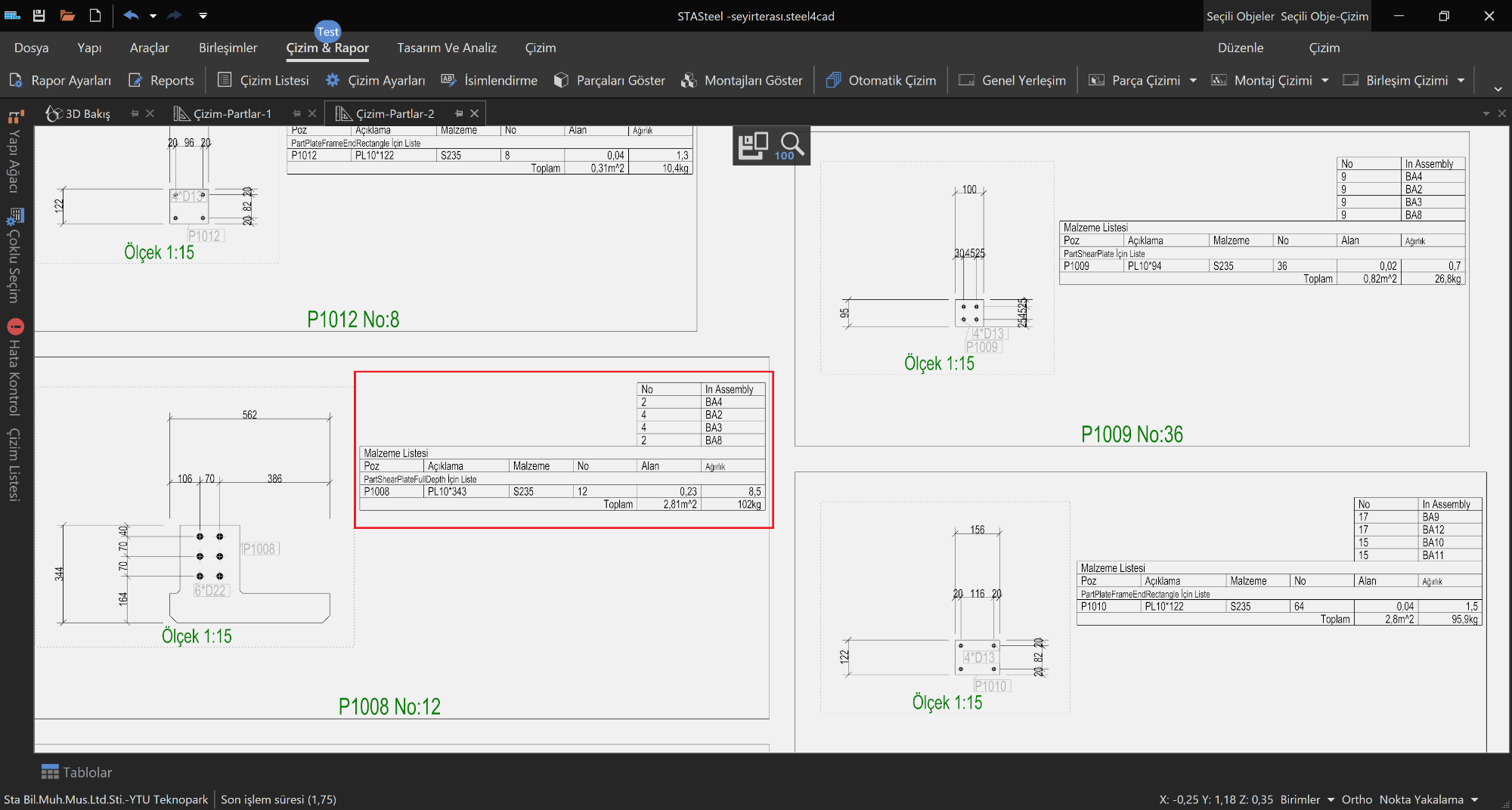Switch to the Çizim-Partlar-1 tab
Image resolution: width=1512 pixels, height=810 pixels.
coord(231,113)
